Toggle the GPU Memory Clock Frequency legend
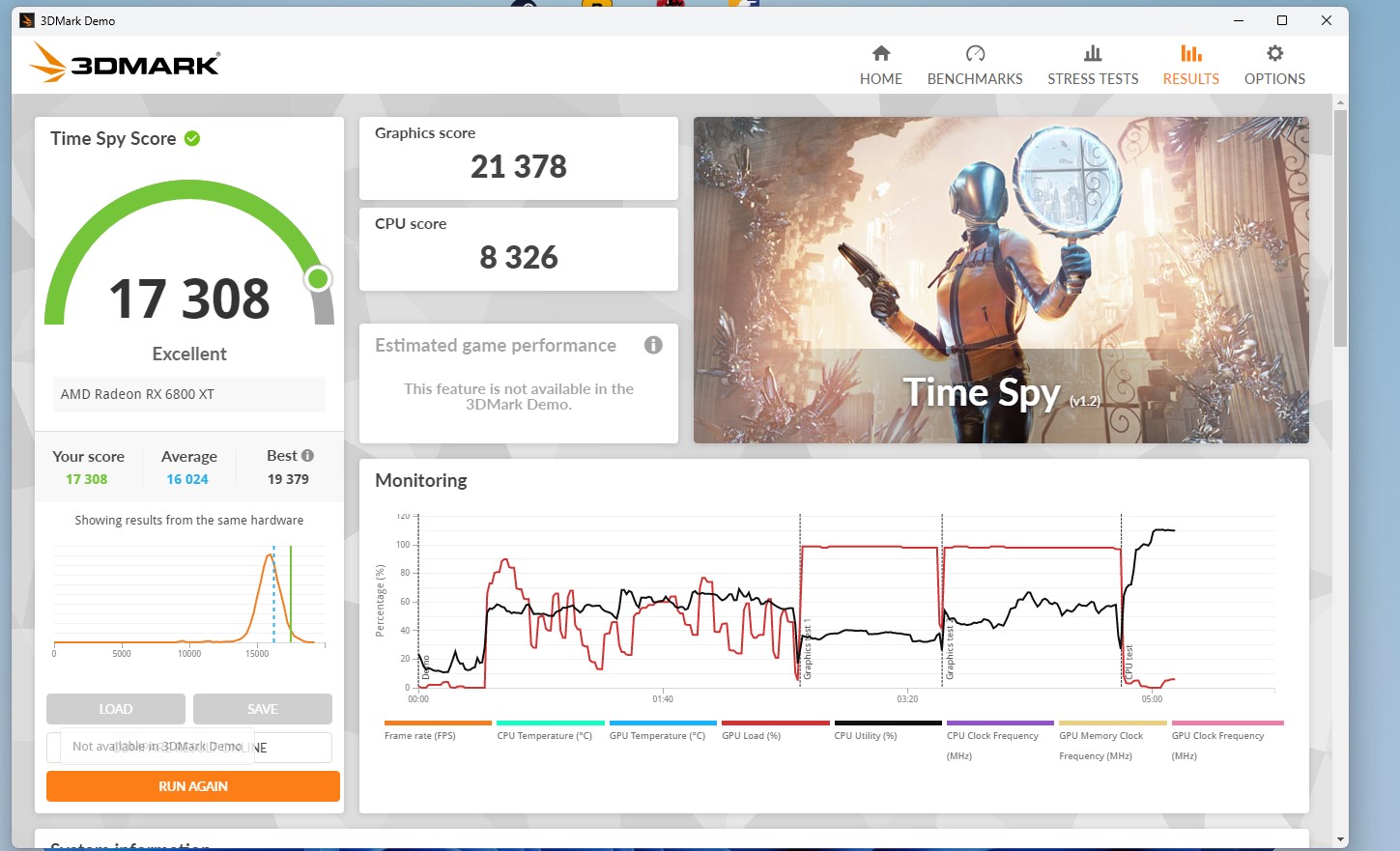Viewport: 1400px width, 851px height. (1113, 741)
